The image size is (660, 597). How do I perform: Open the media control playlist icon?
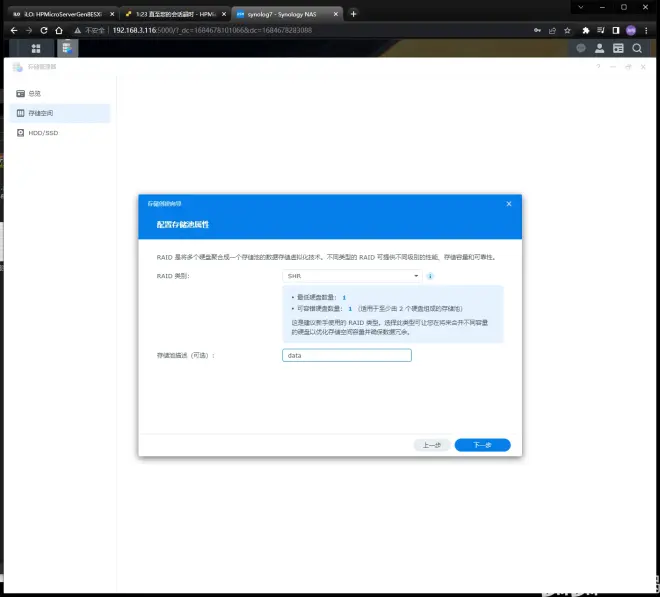(x=601, y=30)
